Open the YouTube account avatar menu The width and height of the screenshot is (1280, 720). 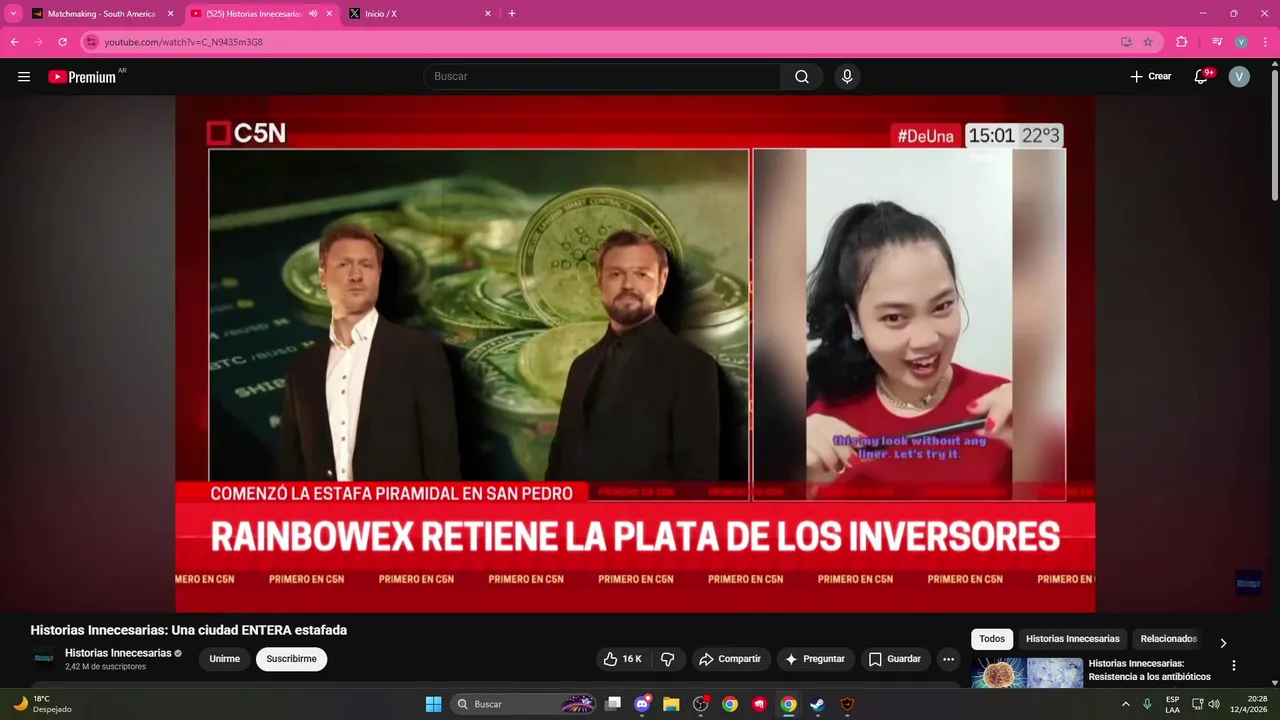(x=1239, y=76)
